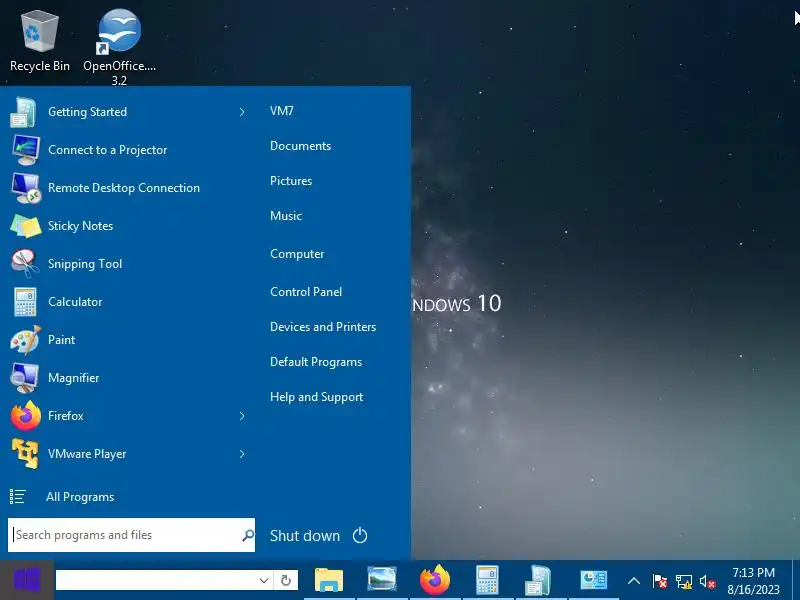
Task: Click the search magnifying glass icon
Action: click(248, 535)
